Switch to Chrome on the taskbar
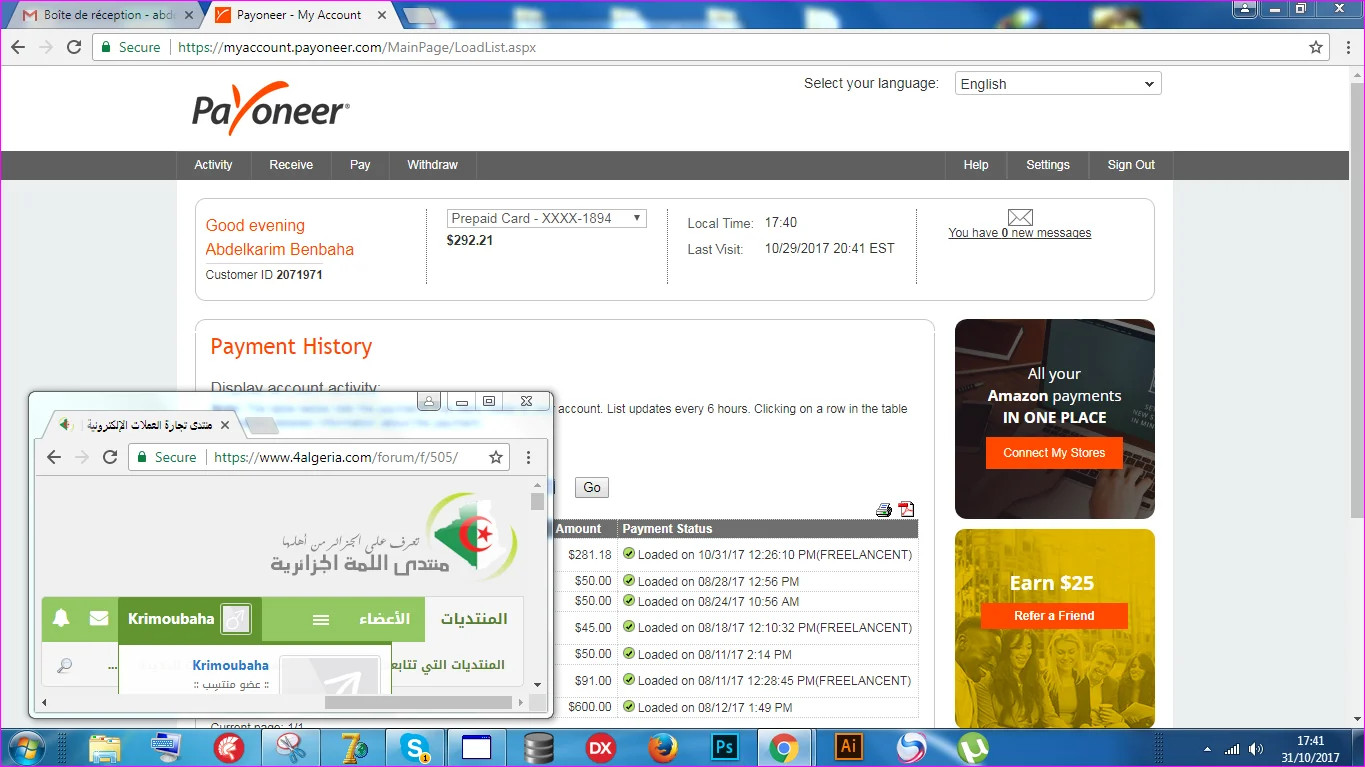 784,748
